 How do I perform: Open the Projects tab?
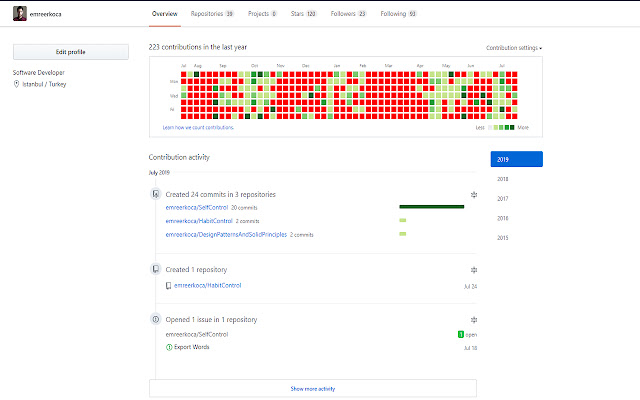pyautogui.click(x=262, y=13)
